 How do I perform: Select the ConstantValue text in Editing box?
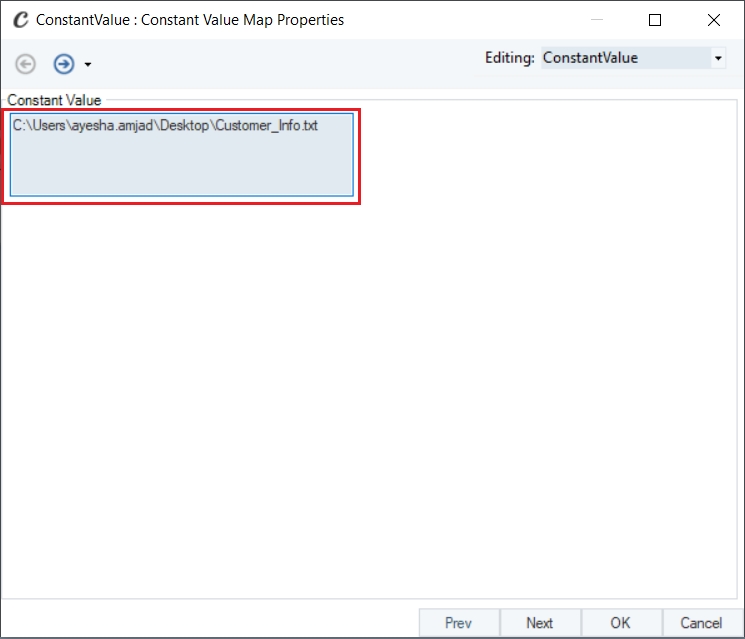pyautogui.click(x=590, y=58)
